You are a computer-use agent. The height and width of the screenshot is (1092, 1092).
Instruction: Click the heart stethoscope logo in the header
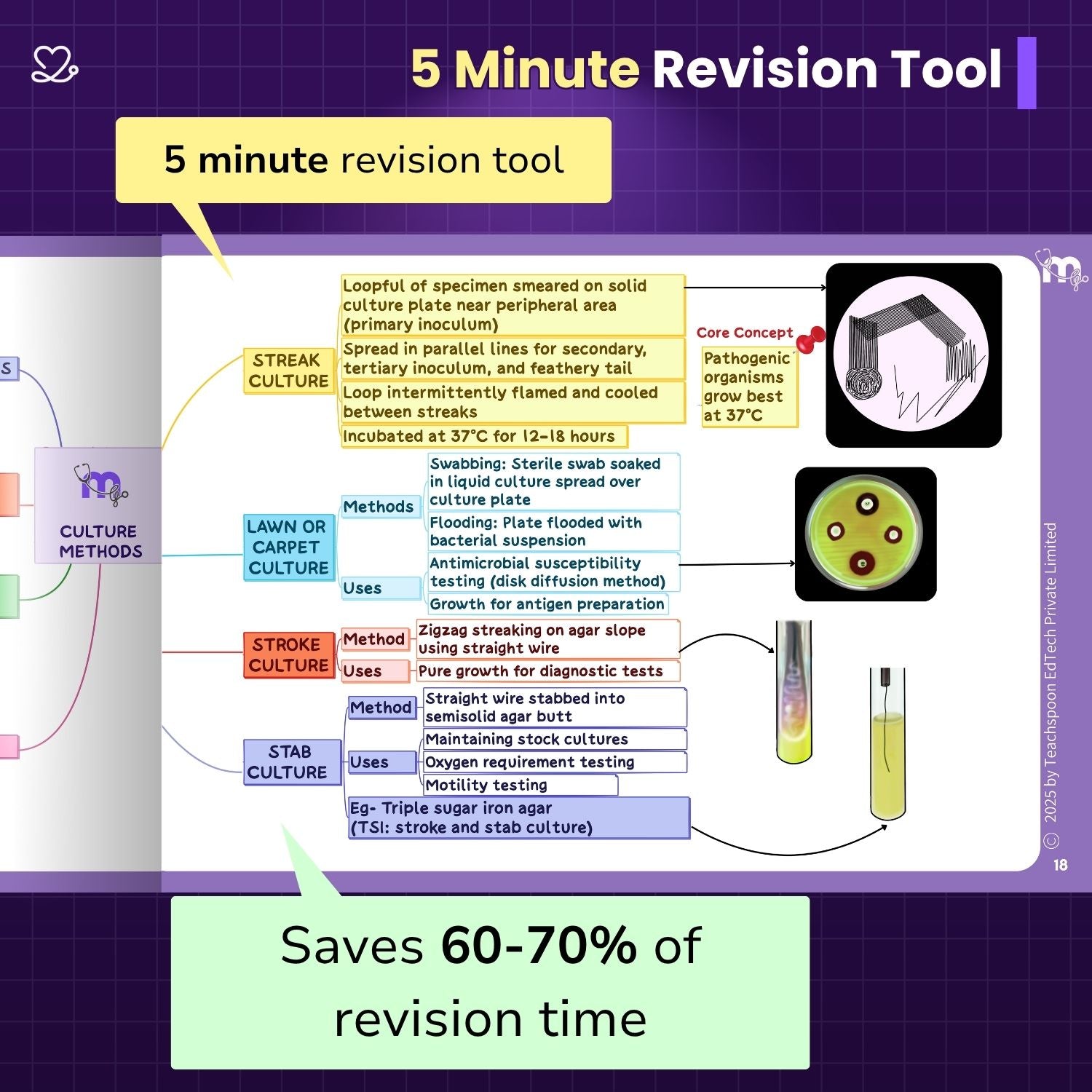pyautogui.click(x=55, y=66)
